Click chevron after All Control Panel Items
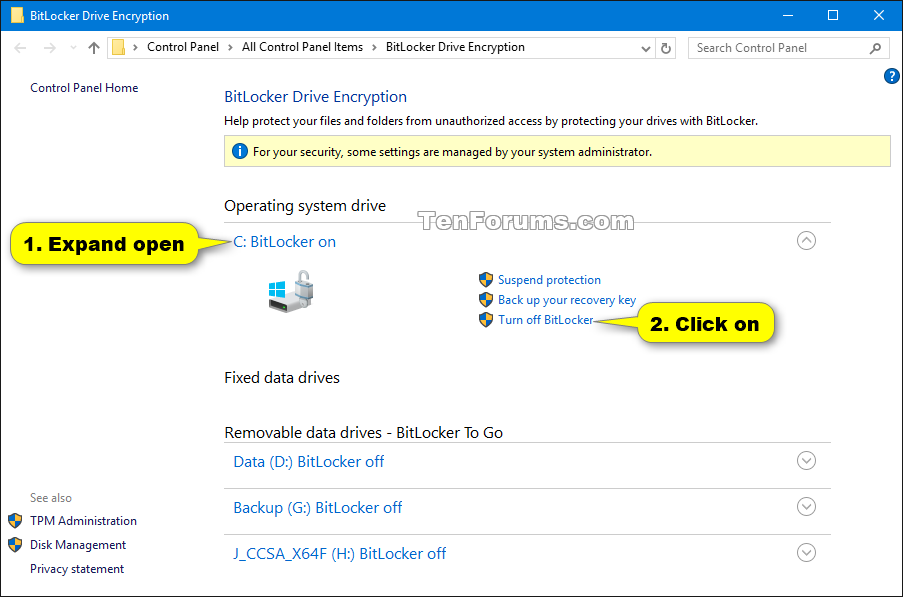This screenshot has height=597, width=903. click(374, 48)
